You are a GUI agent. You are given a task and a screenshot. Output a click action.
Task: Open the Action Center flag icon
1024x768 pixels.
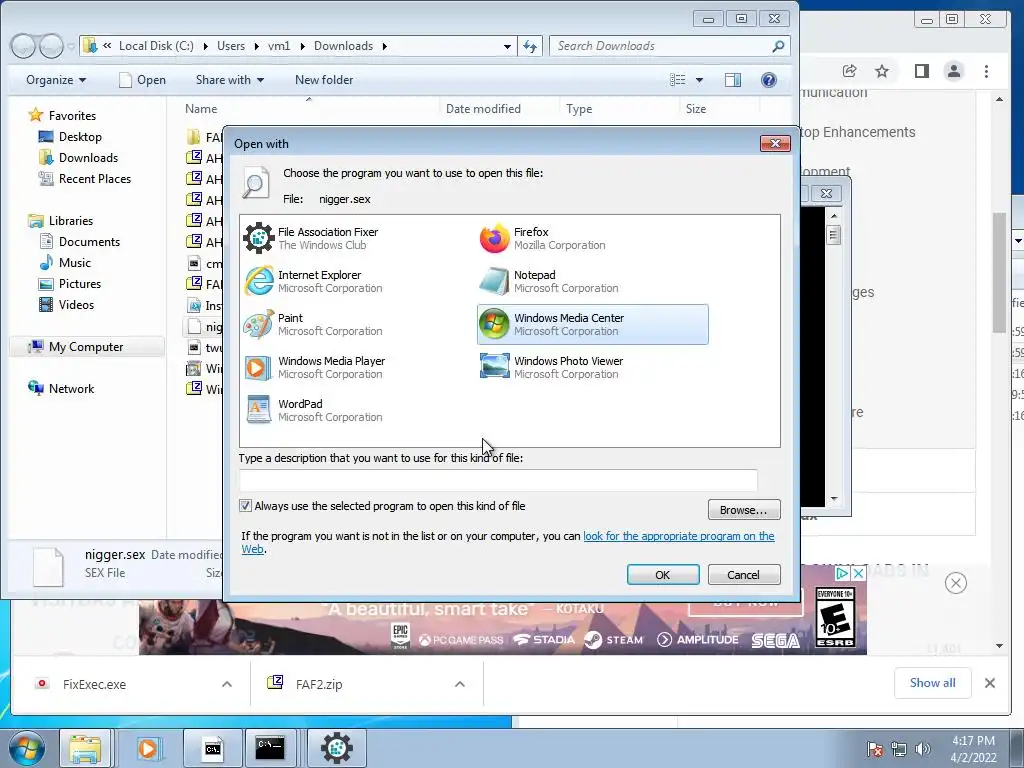875,749
